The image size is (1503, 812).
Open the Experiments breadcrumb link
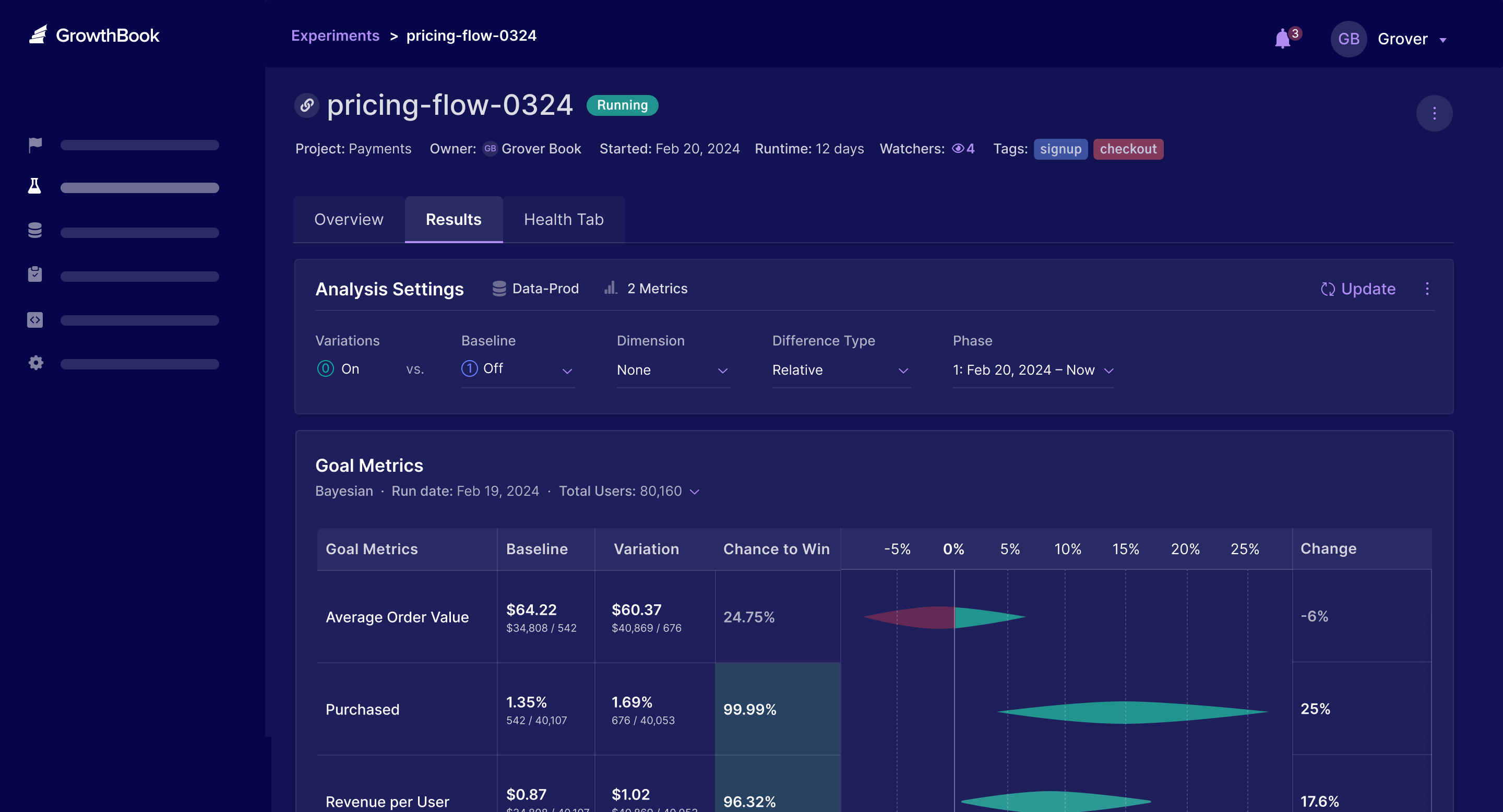(335, 35)
